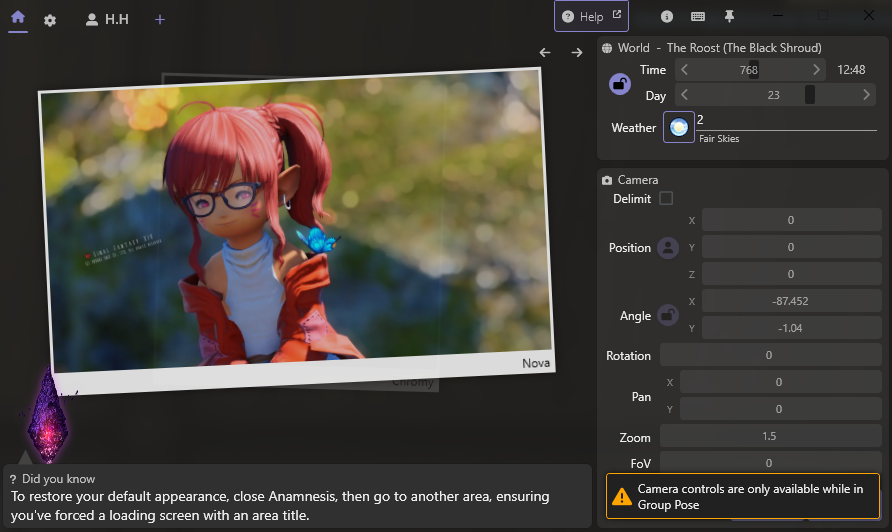The height and width of the screenshot is (532, 892).
Task: Open the Help link
Action: [591, 17]
